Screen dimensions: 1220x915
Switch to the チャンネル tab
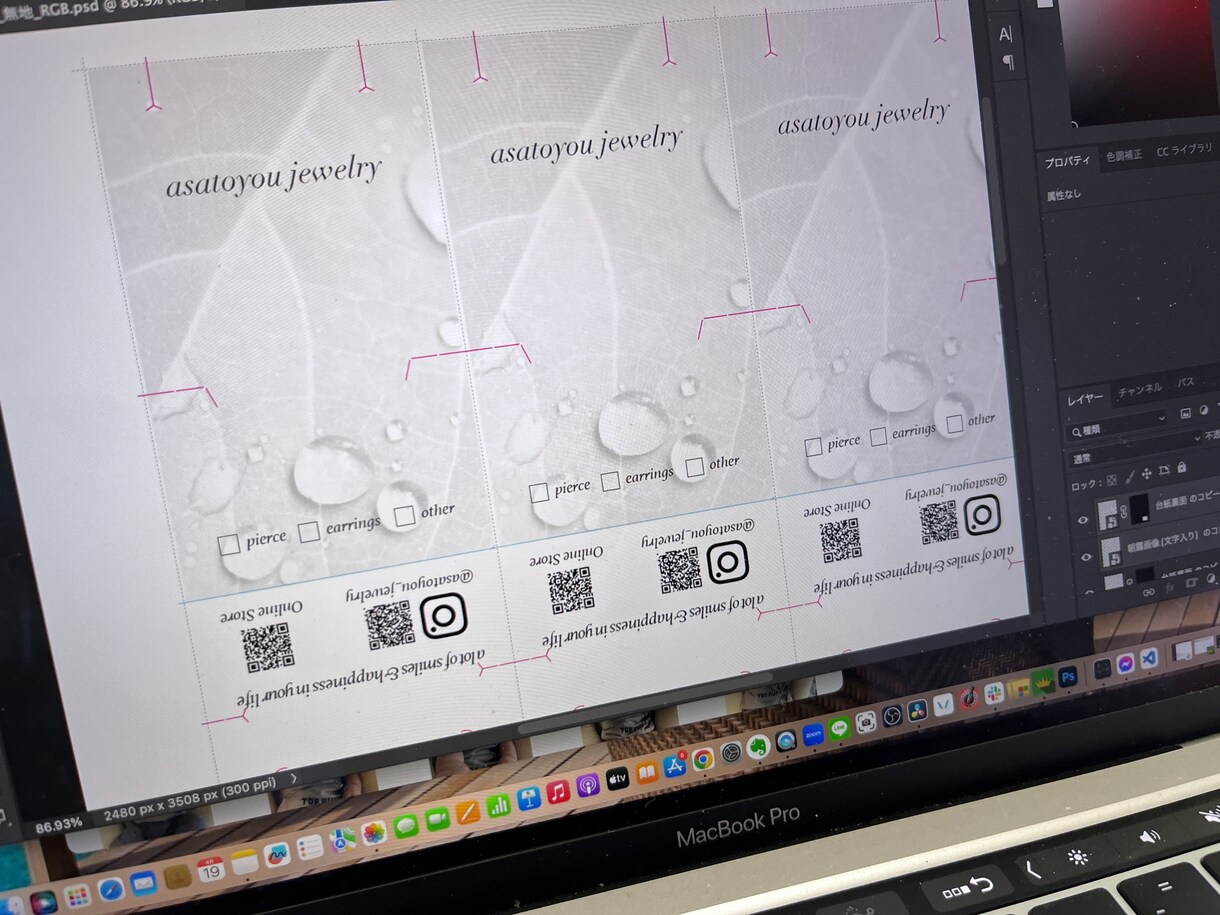[x=1140, y=388]
